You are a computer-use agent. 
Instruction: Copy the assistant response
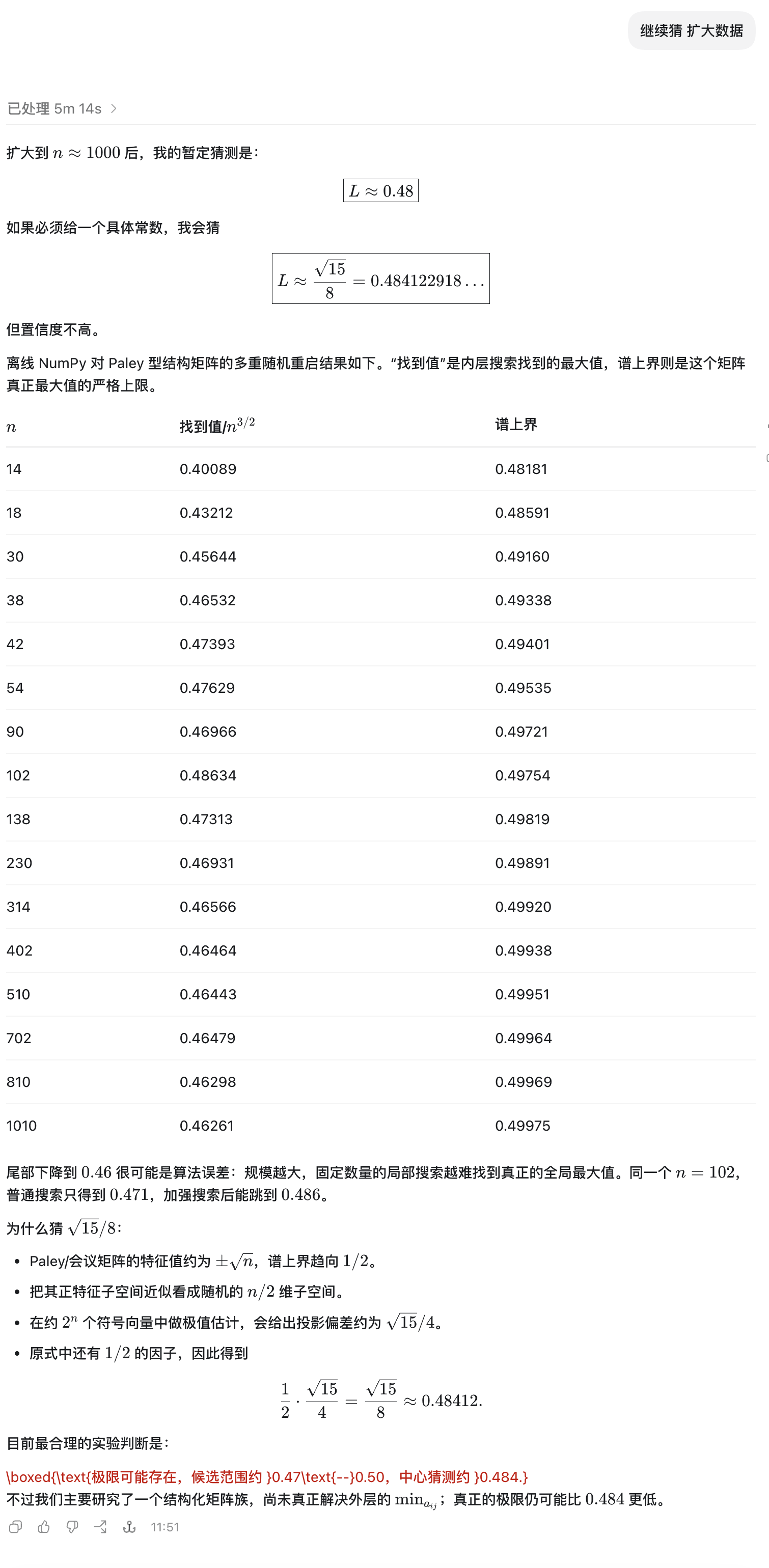[16, 1527]
